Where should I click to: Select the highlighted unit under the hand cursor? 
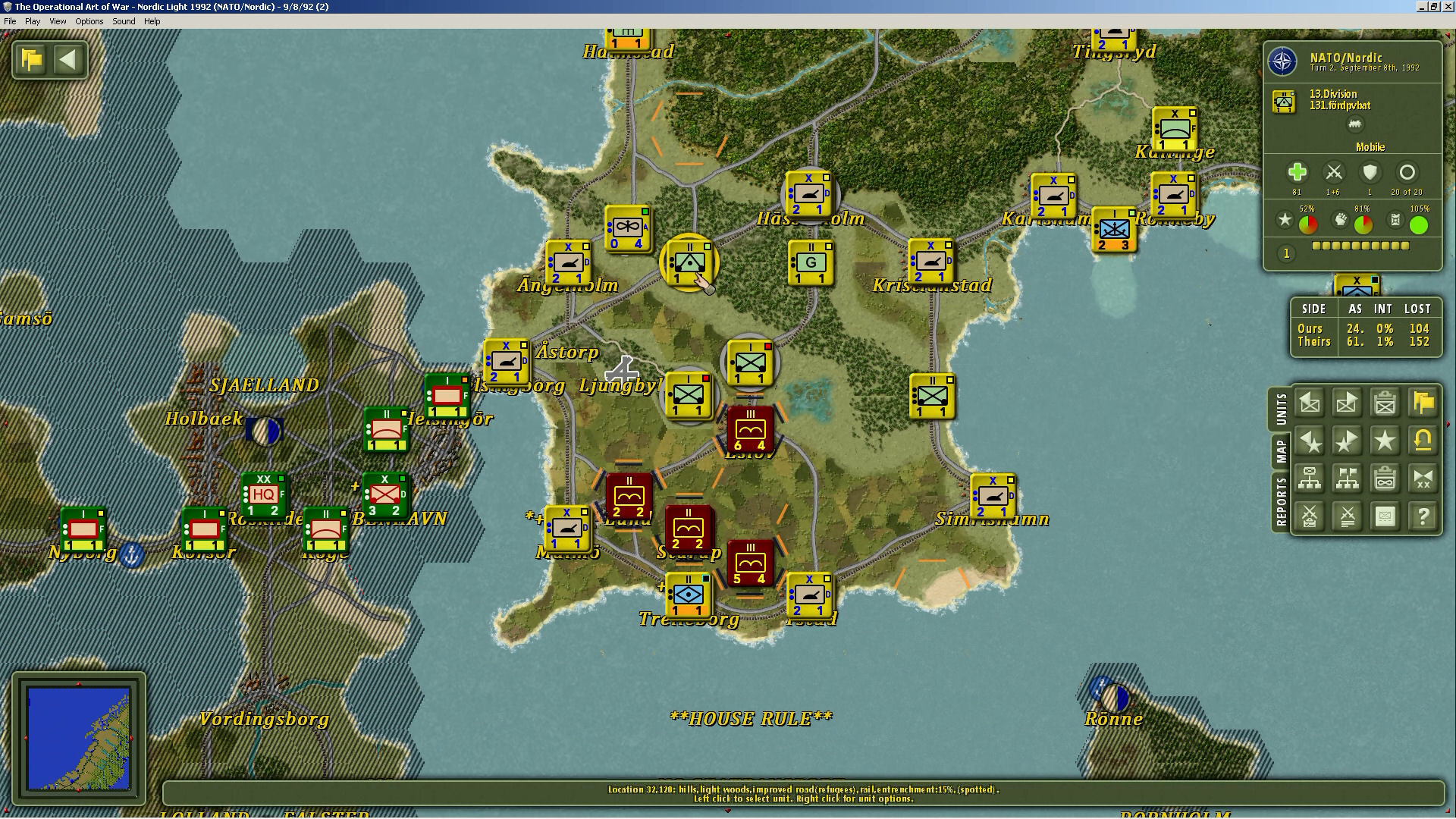point(689,262)
